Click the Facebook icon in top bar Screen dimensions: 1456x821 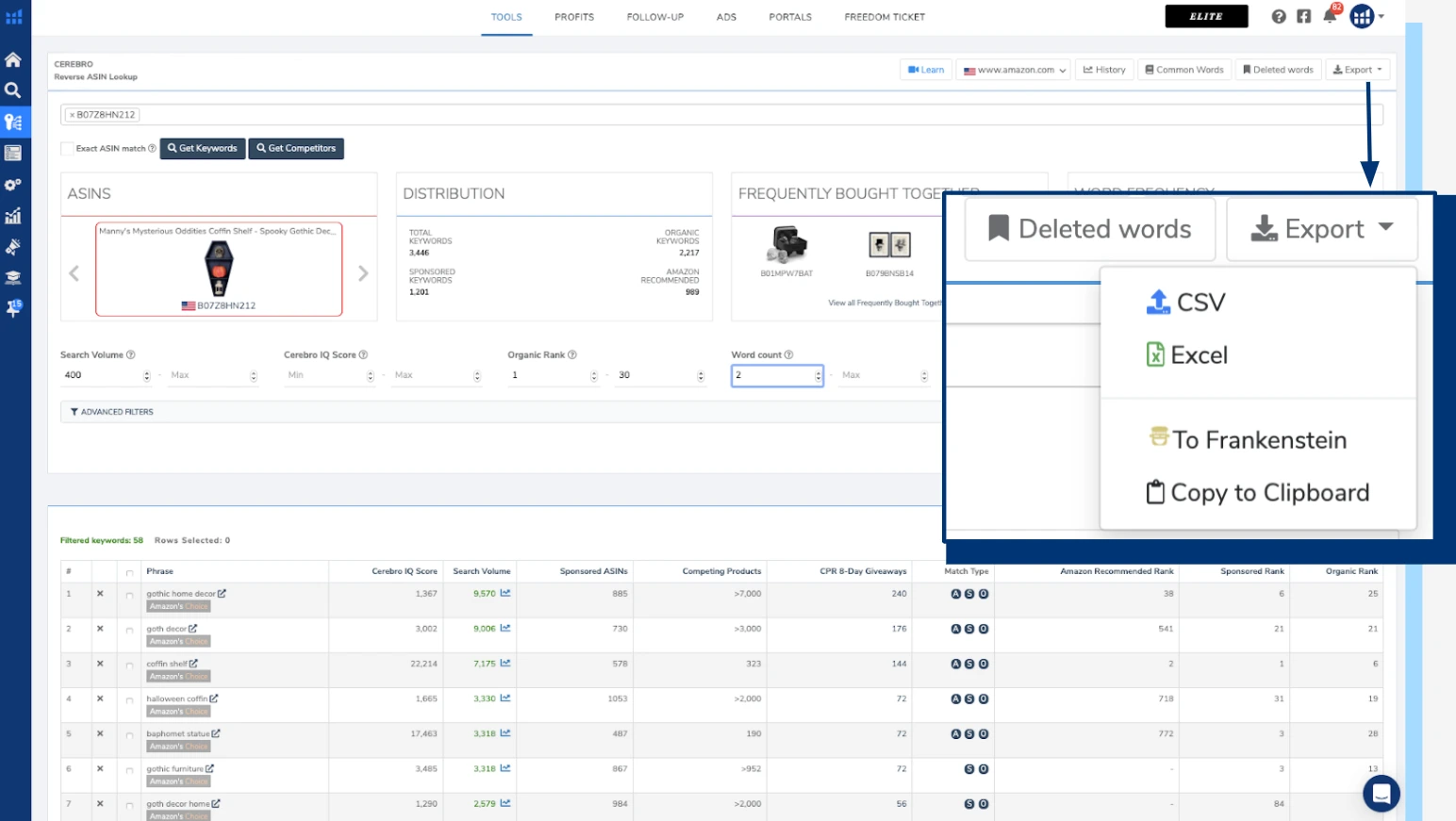pos(1303,17)
